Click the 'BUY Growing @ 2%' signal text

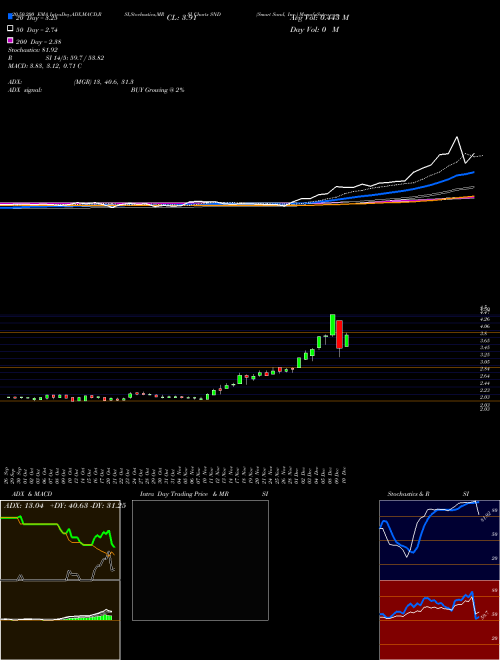[157, 90]
